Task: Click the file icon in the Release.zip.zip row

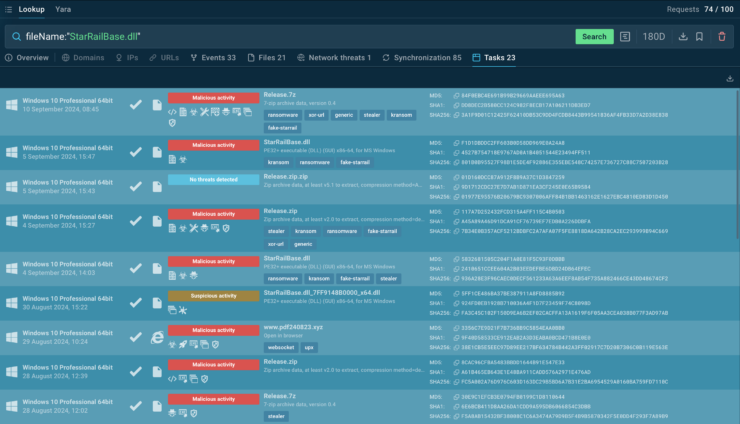Action: [157, 186]
